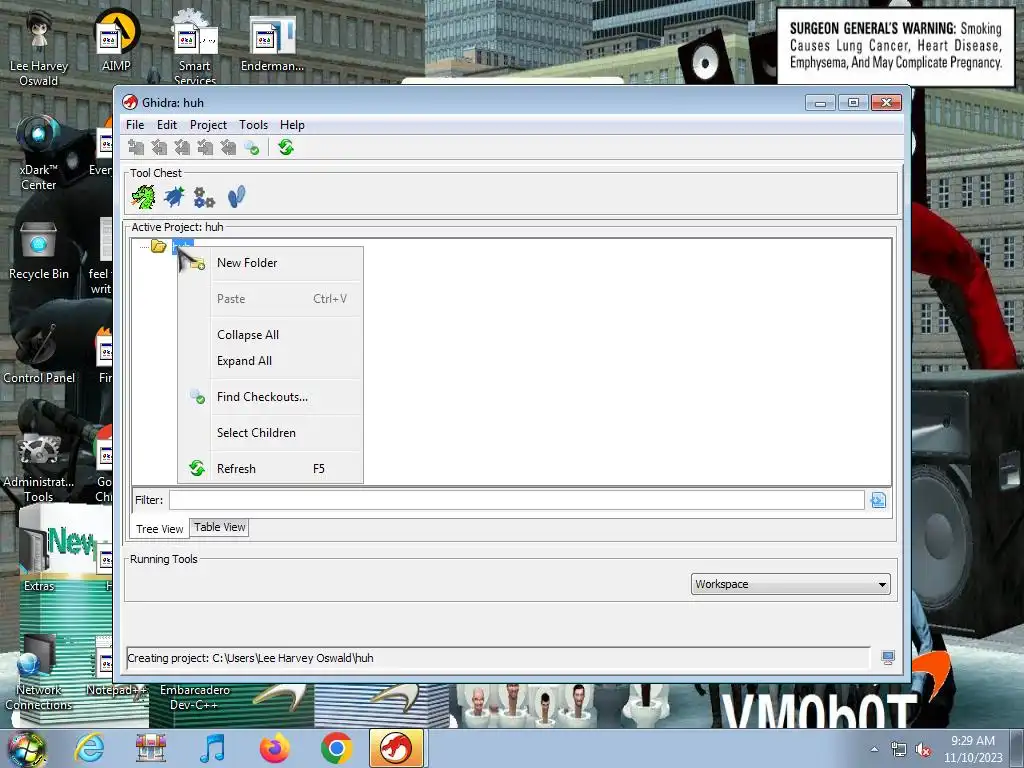The width and height of the screenshot is (1024, 768).
Task: Open the Help menu
Action: [x=292, y=125]
